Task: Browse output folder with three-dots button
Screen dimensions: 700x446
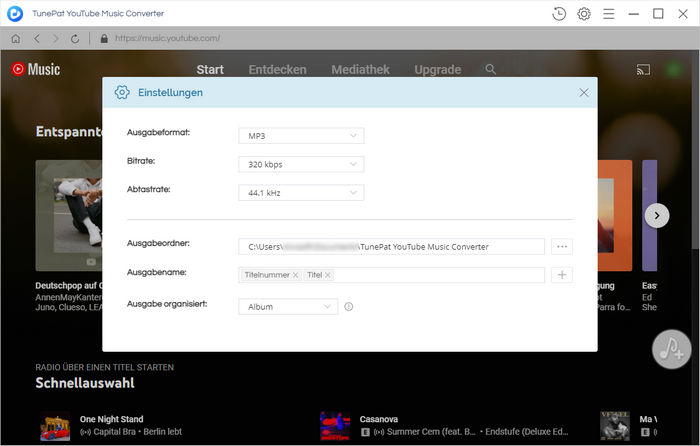Action: tap(562, 246)
